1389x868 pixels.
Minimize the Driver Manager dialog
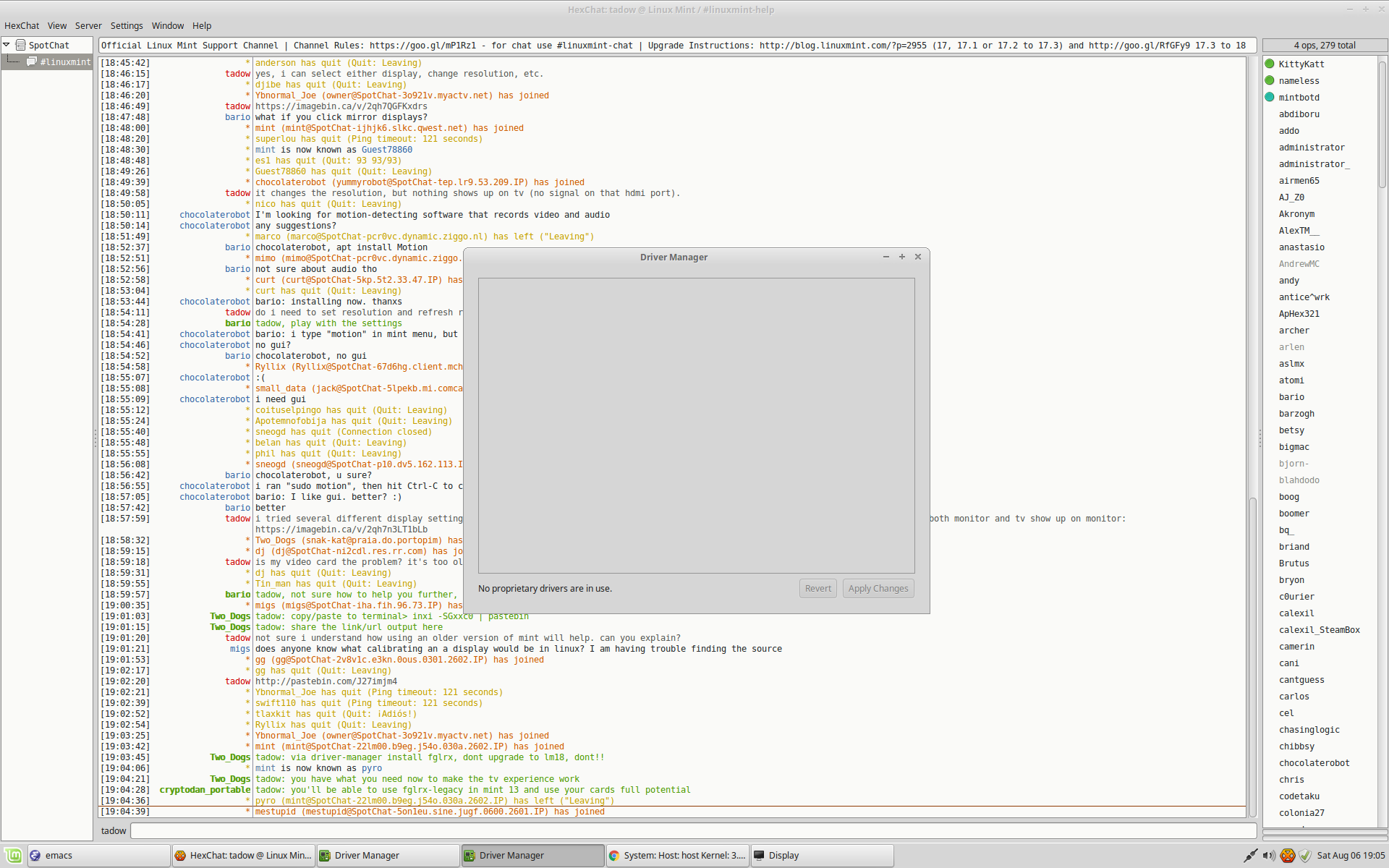coord(886,257)
